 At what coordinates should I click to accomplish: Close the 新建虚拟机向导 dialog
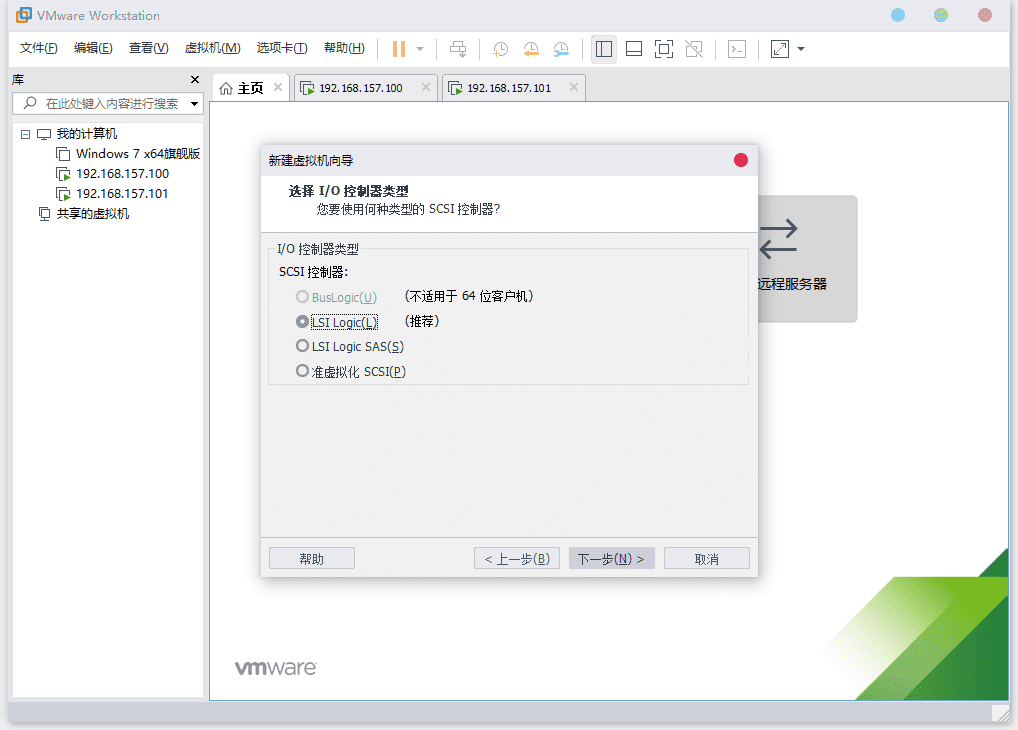[x=741, y=160]
